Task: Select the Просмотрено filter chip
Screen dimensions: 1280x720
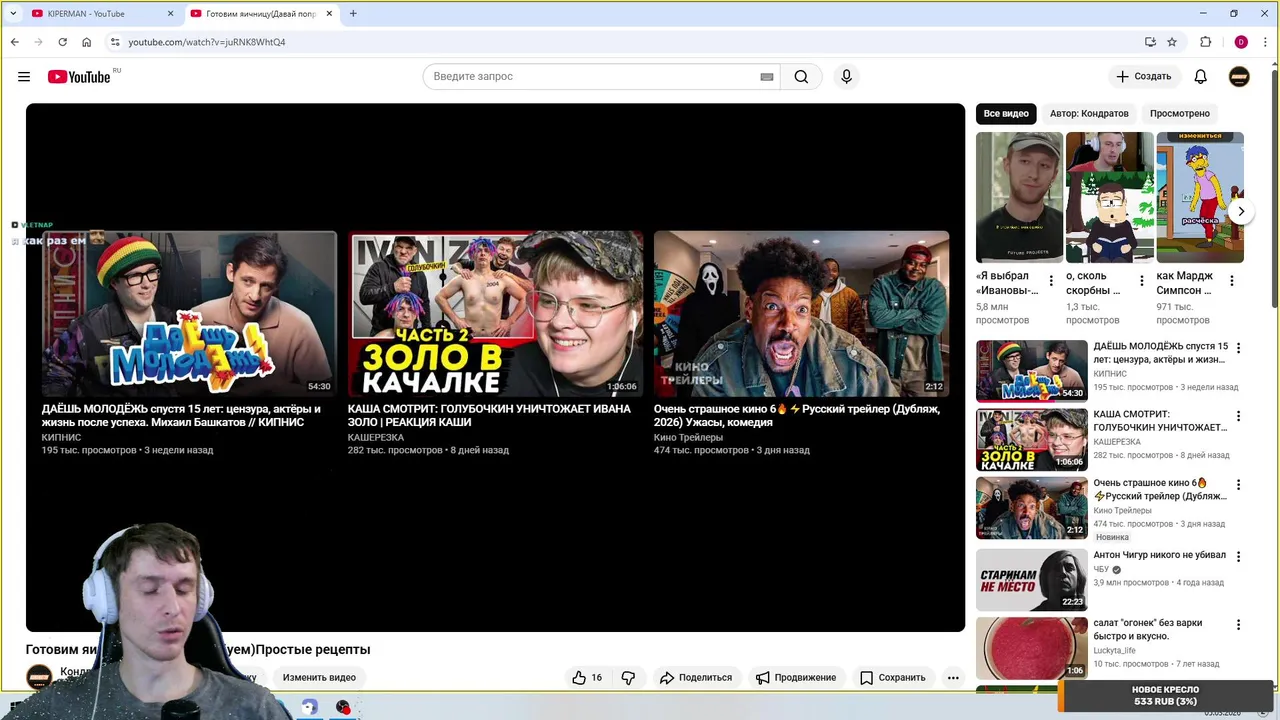Action: click(1180, 114)
